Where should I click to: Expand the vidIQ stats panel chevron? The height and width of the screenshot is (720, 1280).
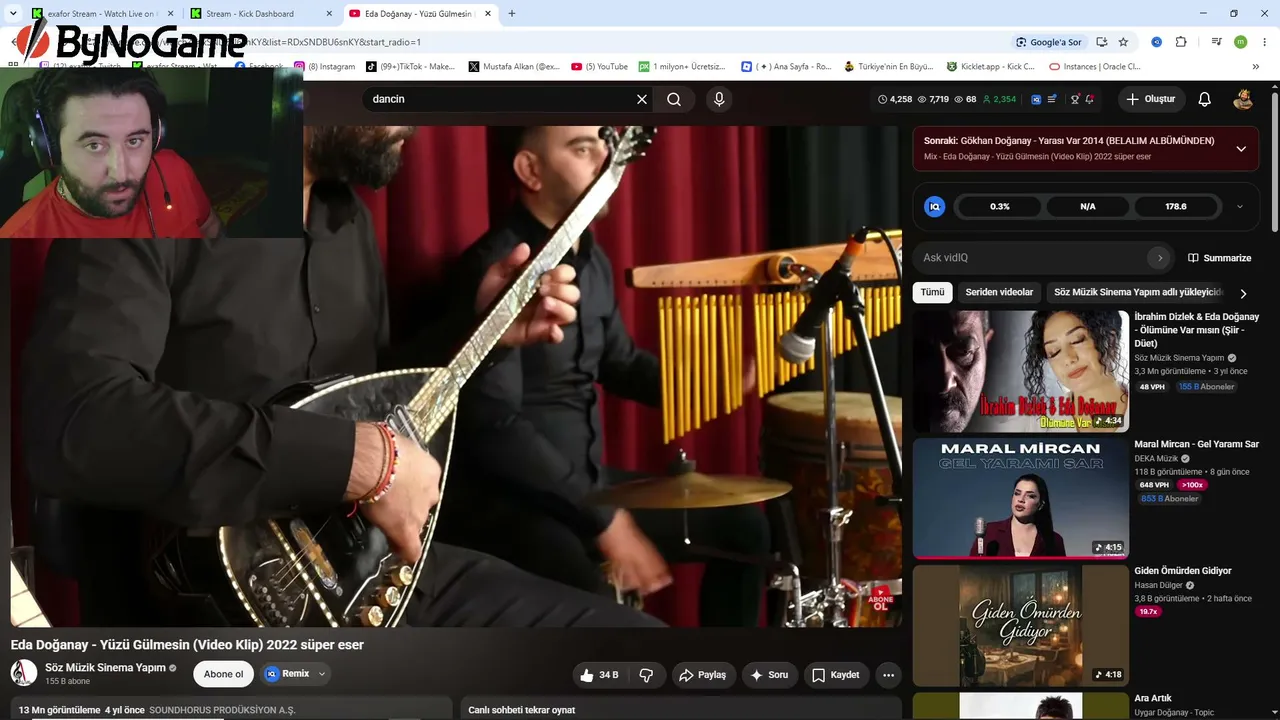[1240, 207]
